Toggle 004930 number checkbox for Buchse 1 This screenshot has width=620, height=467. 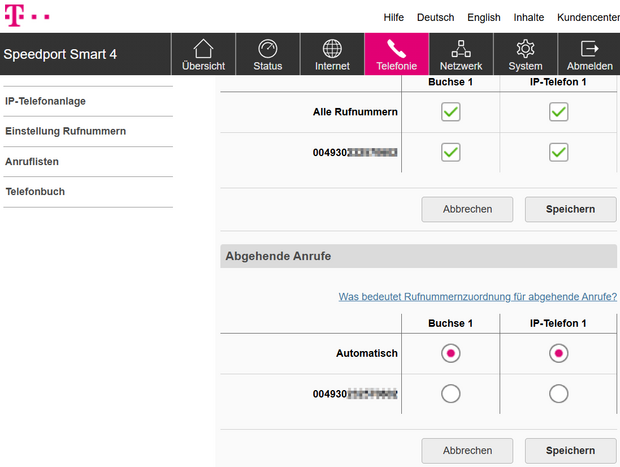pos(451,152)
